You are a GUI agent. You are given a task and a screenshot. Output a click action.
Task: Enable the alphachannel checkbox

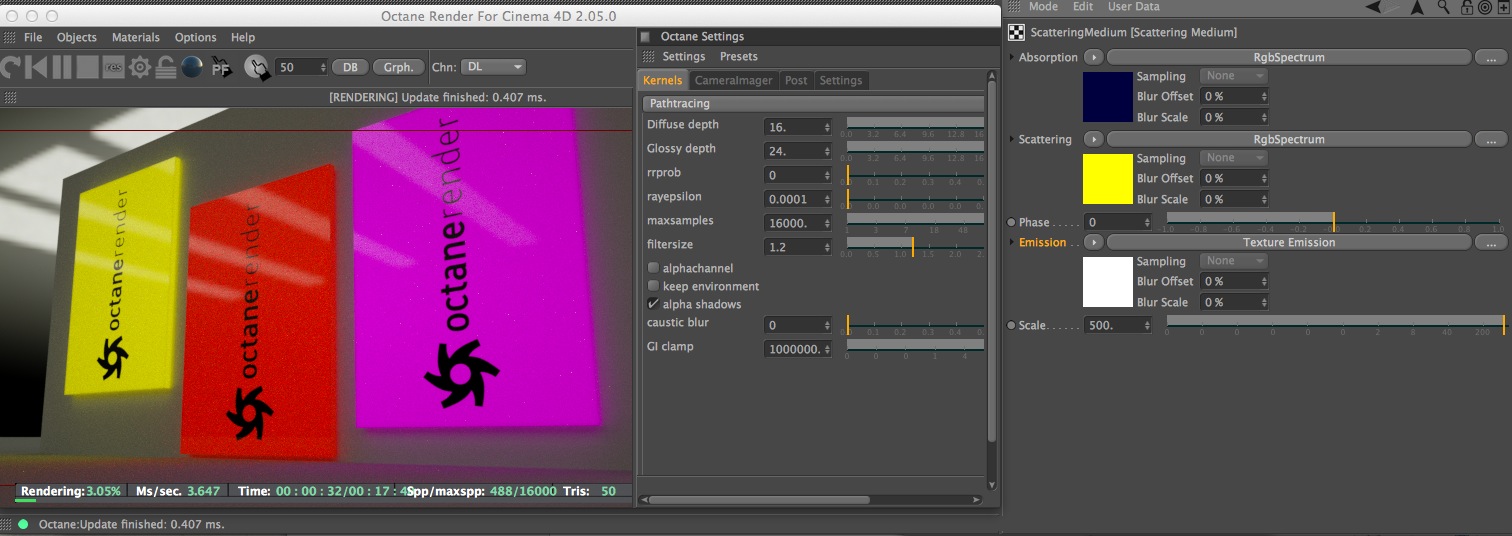point(653,268)
